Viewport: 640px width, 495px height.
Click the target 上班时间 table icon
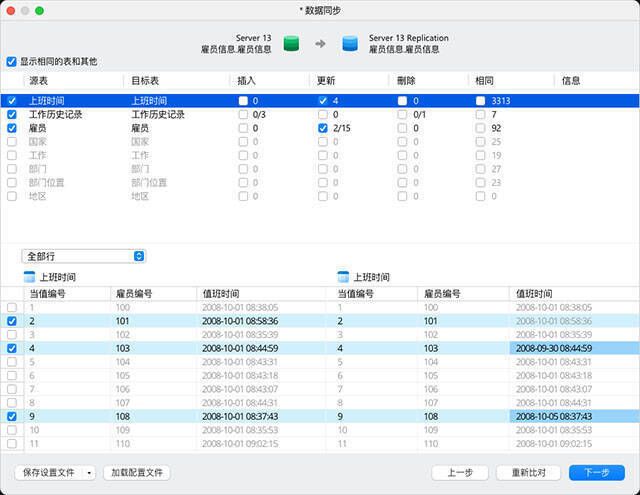[x=343, y=277]
